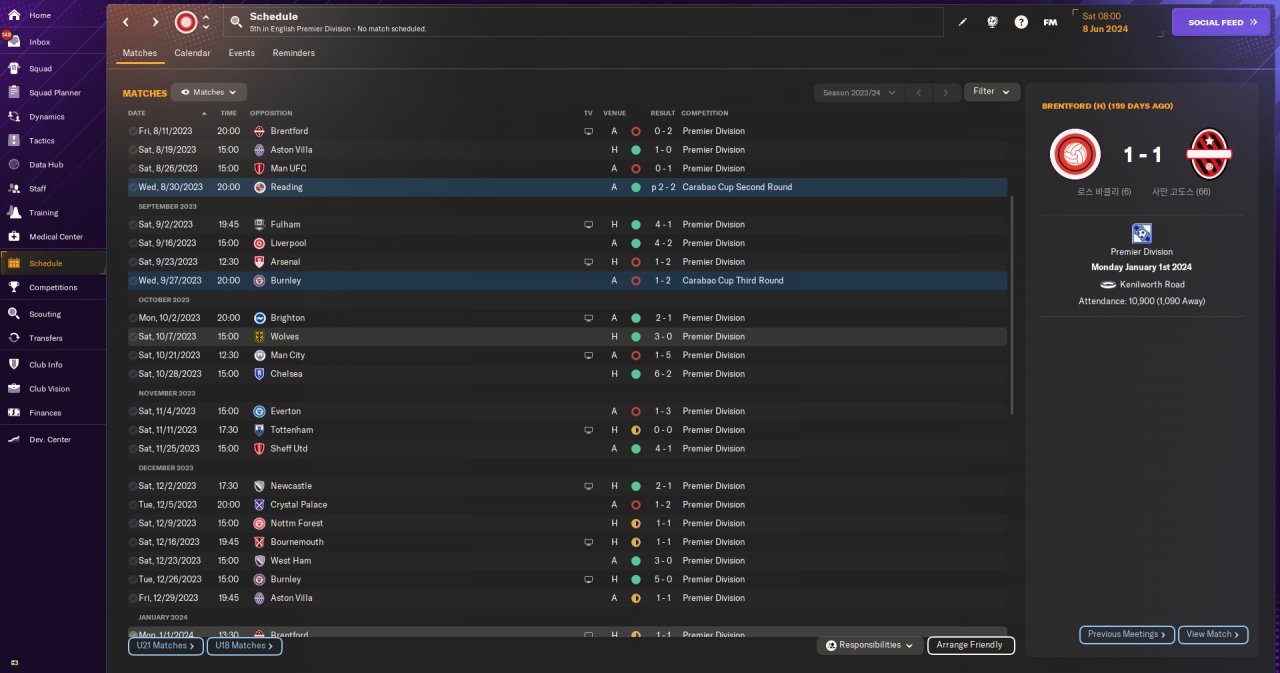1280x673 pixels.
Task: Open U21 Matches
Action: click(x=164, y=646)
